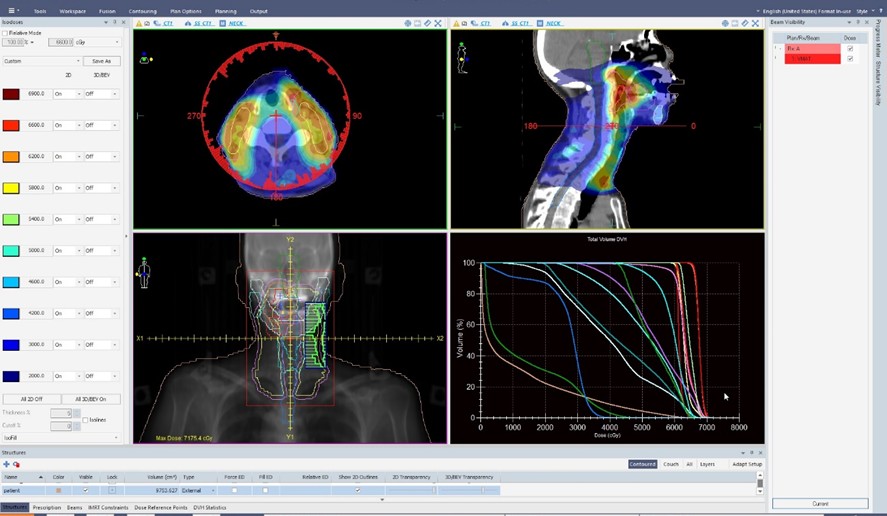Click the window layout icon in axial view header
Screen dimensions: 887x516
[x=418, y=23]
